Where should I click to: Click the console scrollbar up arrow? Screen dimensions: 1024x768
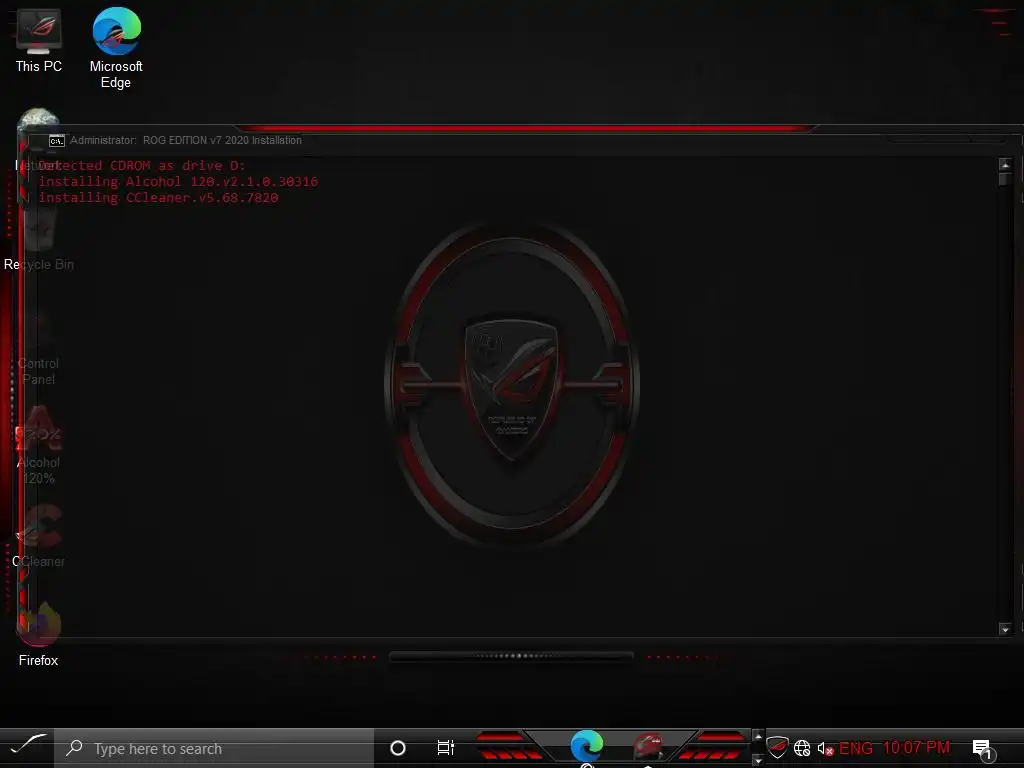(x=1005, y=165)
